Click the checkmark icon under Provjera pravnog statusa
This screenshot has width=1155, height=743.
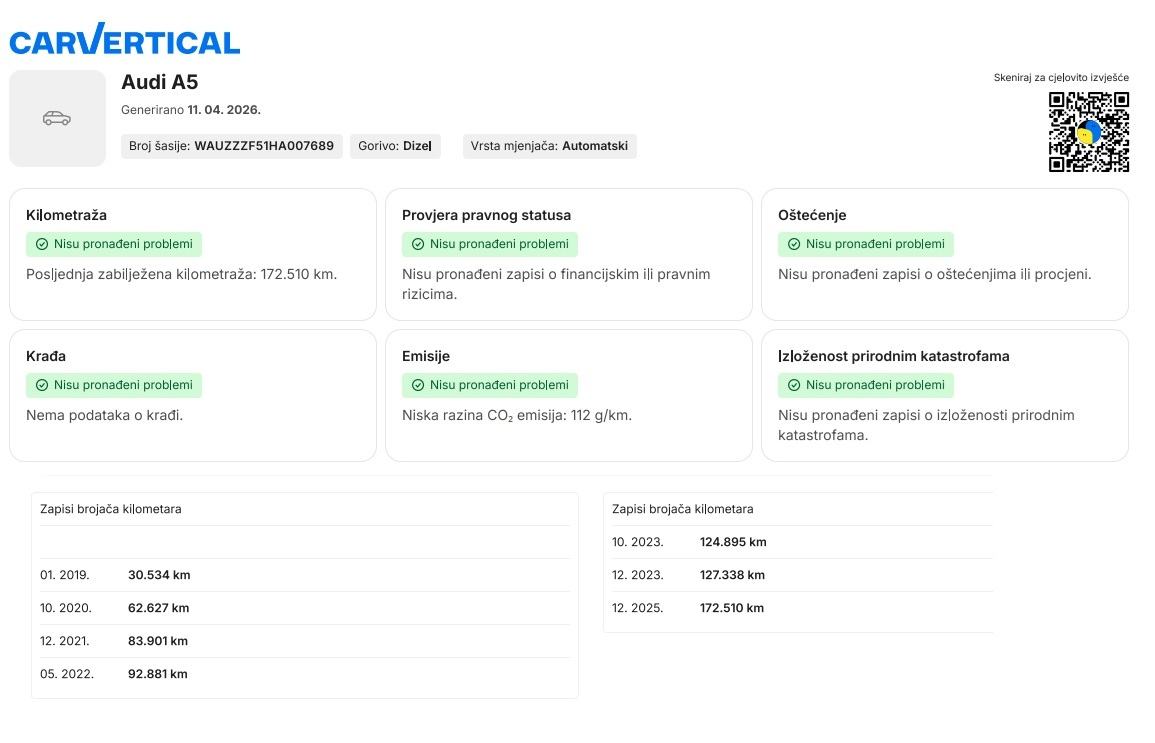click(418, 244)
